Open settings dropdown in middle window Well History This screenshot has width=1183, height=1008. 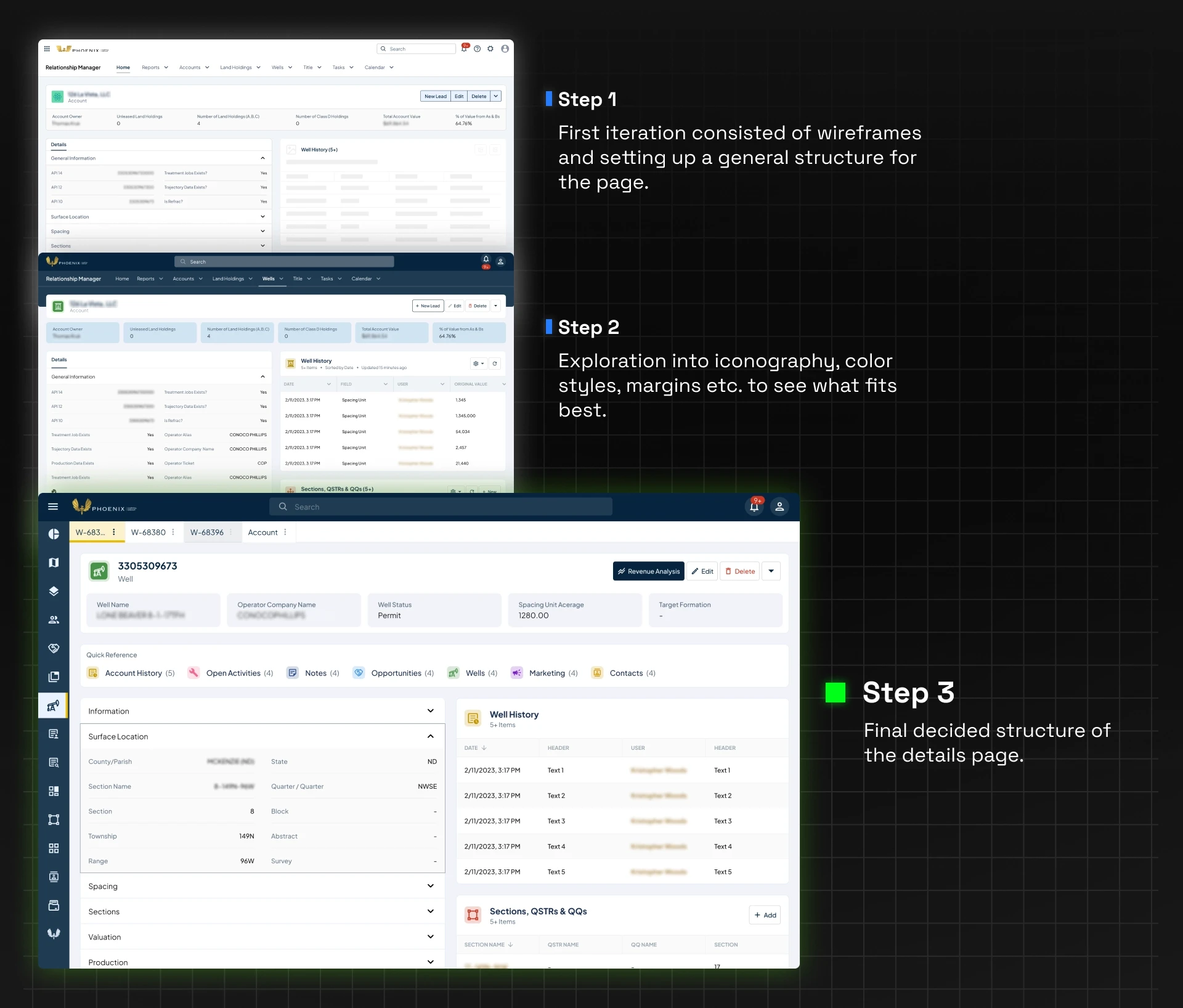click(x=478, y=364)
